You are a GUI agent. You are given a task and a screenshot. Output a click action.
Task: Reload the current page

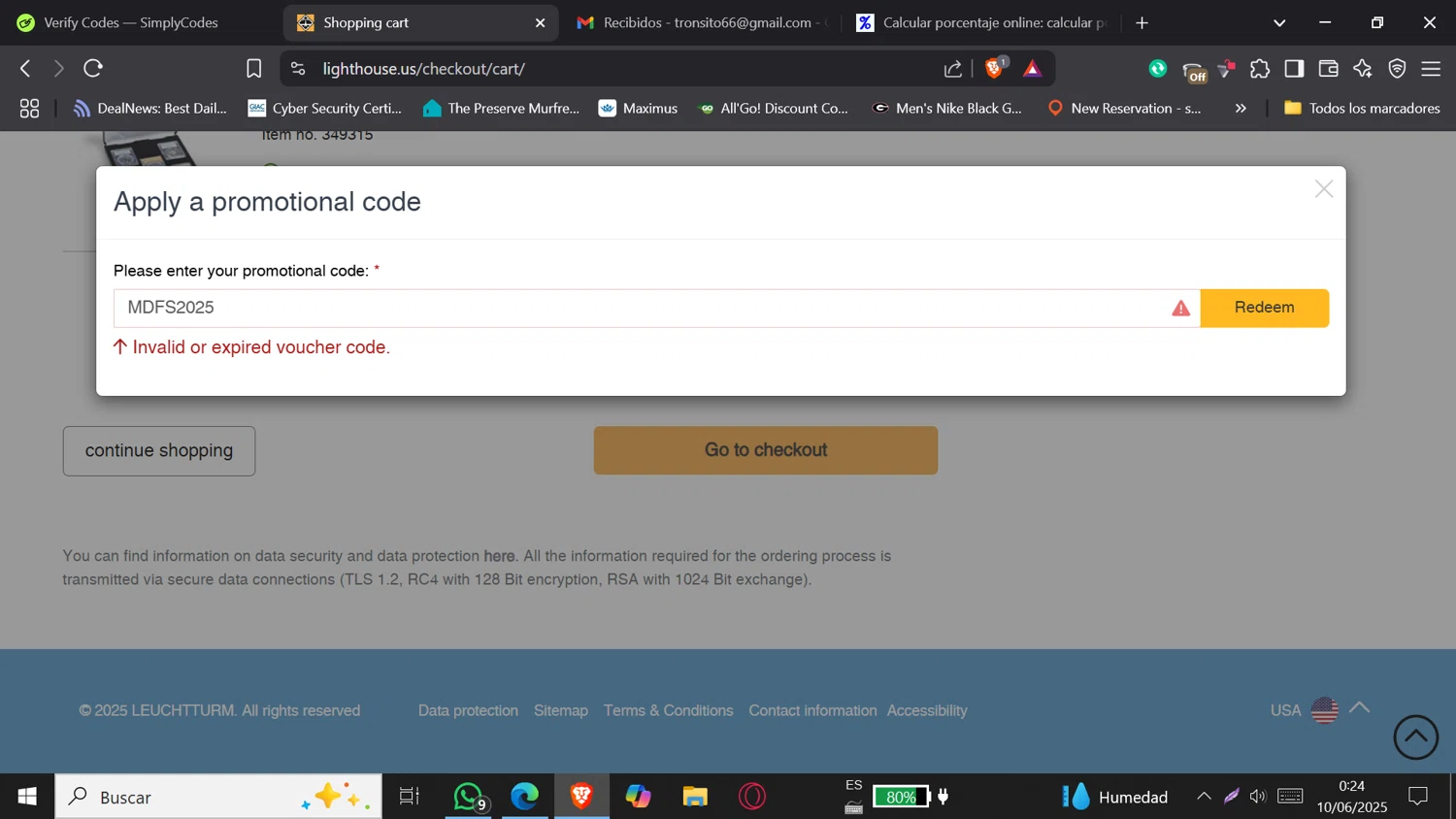pyautogui.click(x=93, y=68)
